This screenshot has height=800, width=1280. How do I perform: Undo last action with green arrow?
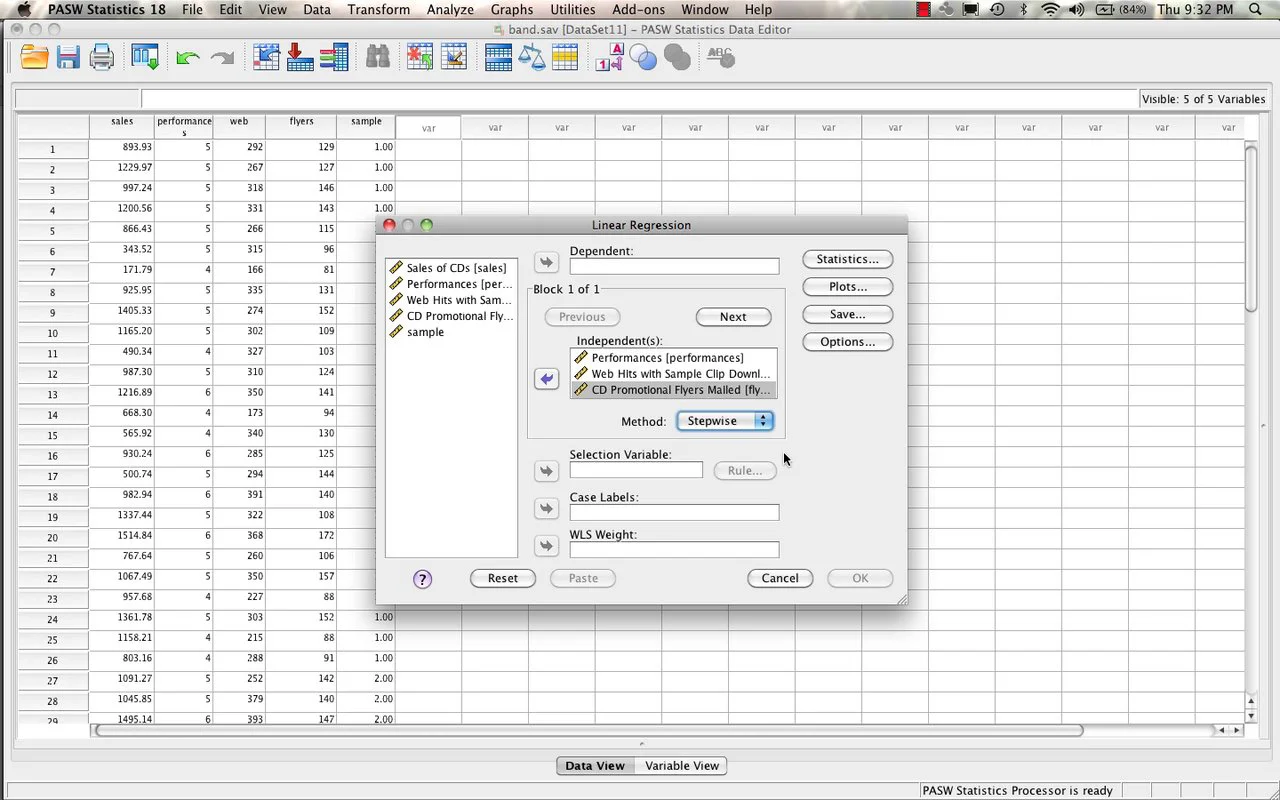click(x=188, y=58)
